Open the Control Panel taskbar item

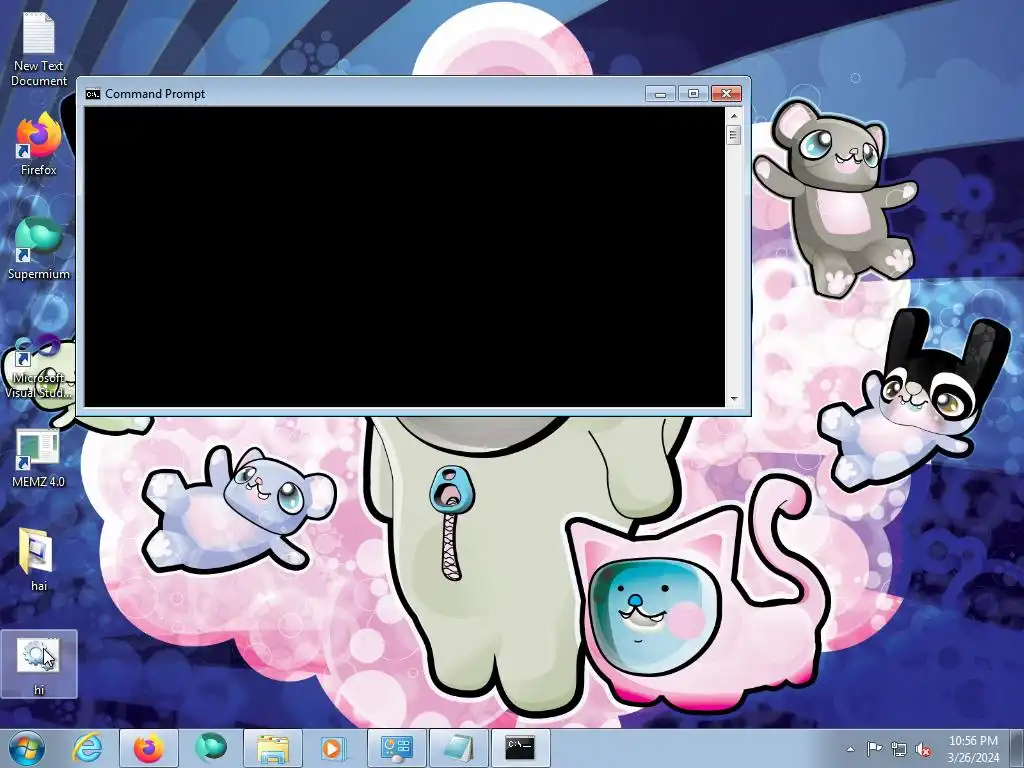click(x=396, y=748)
